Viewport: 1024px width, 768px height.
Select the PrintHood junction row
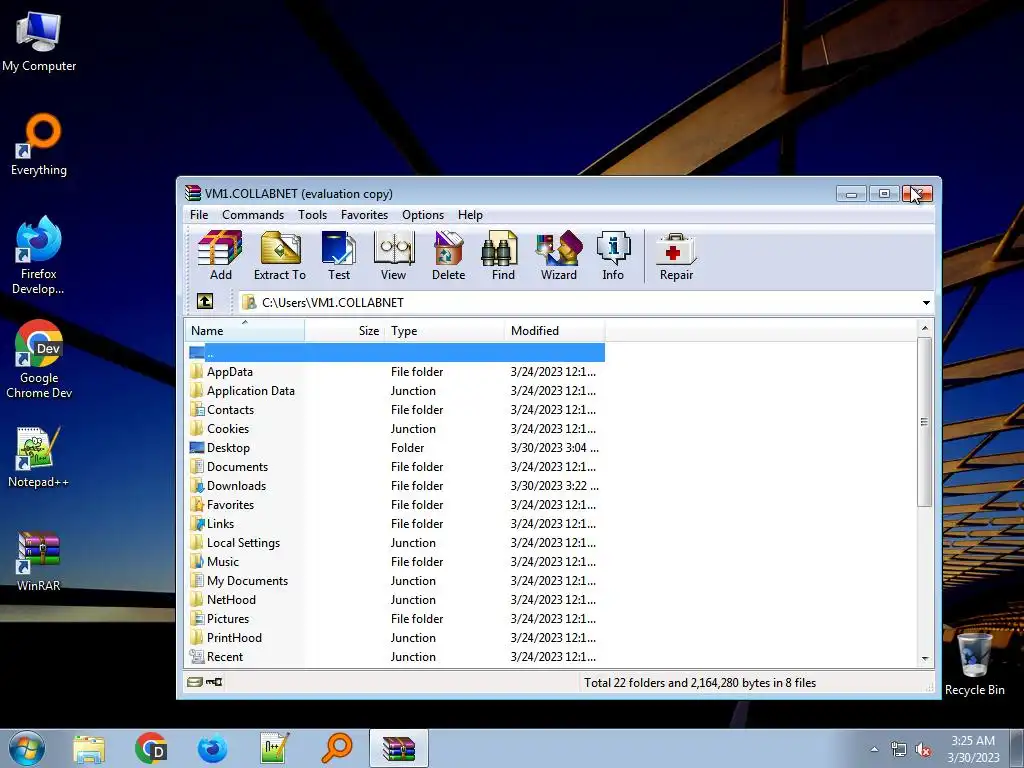click(x=396, y=637)
